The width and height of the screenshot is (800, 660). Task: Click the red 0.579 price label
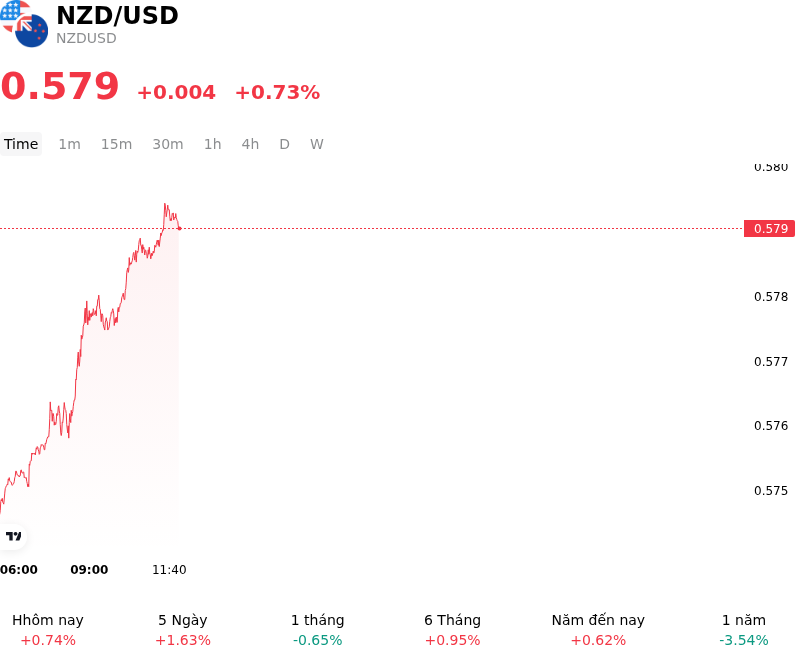pyautogui.click(x=769, y=229)
